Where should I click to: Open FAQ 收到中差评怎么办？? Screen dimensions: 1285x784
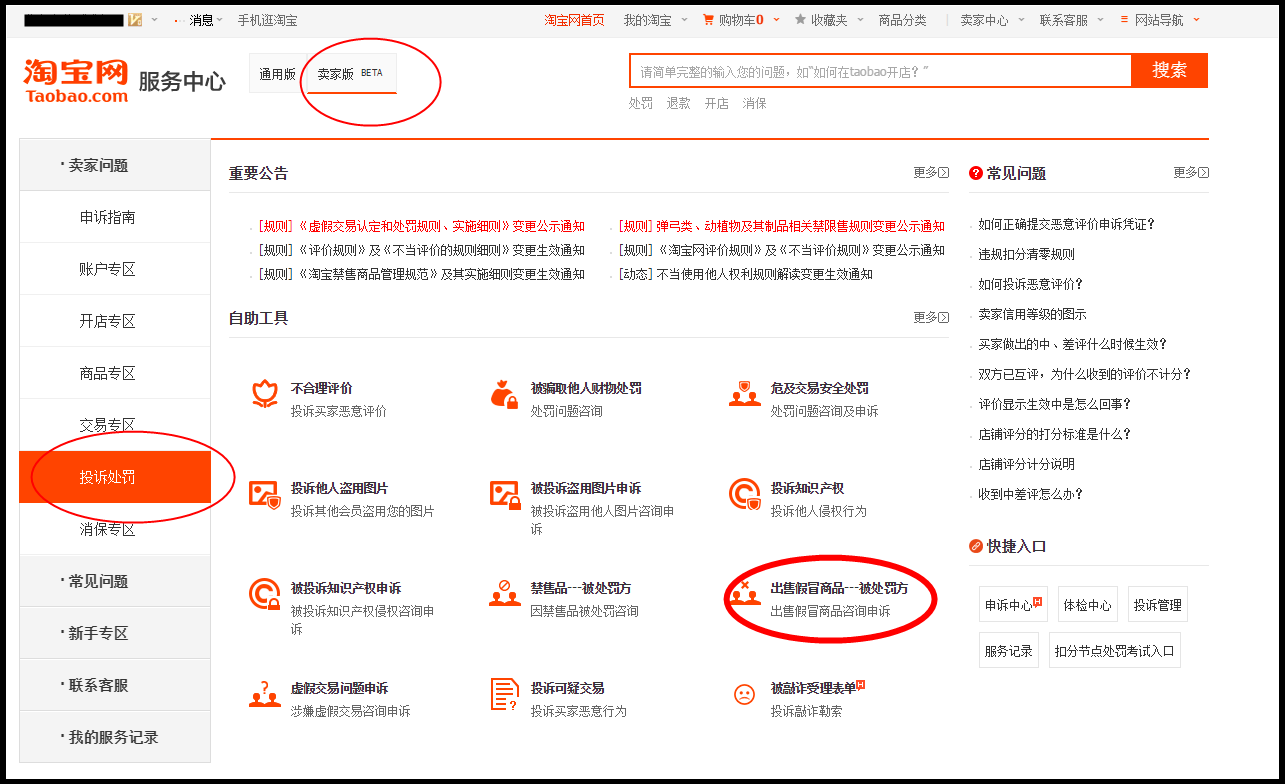point(1031,494)
